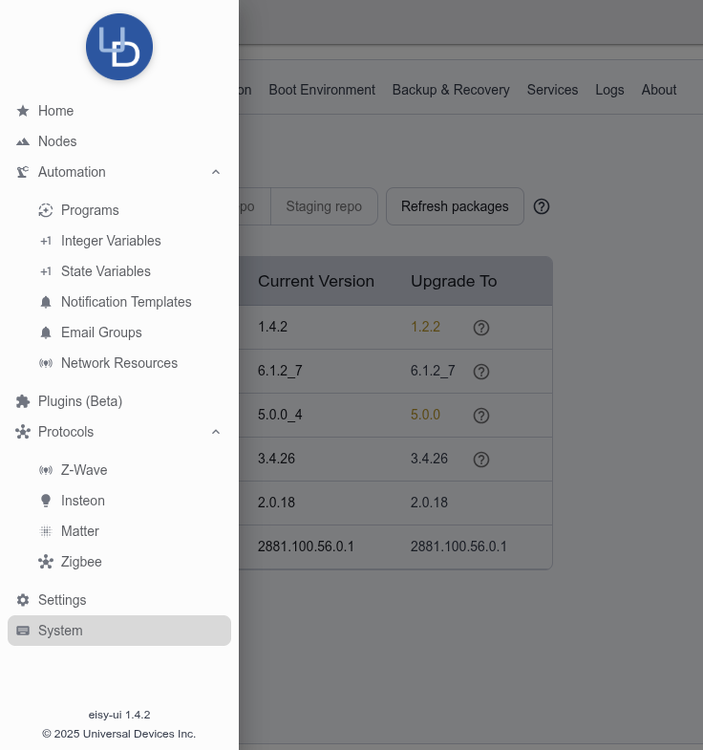Switch to the About tab
The height and width of the screenshot is (750, 703).
point(659,90)
